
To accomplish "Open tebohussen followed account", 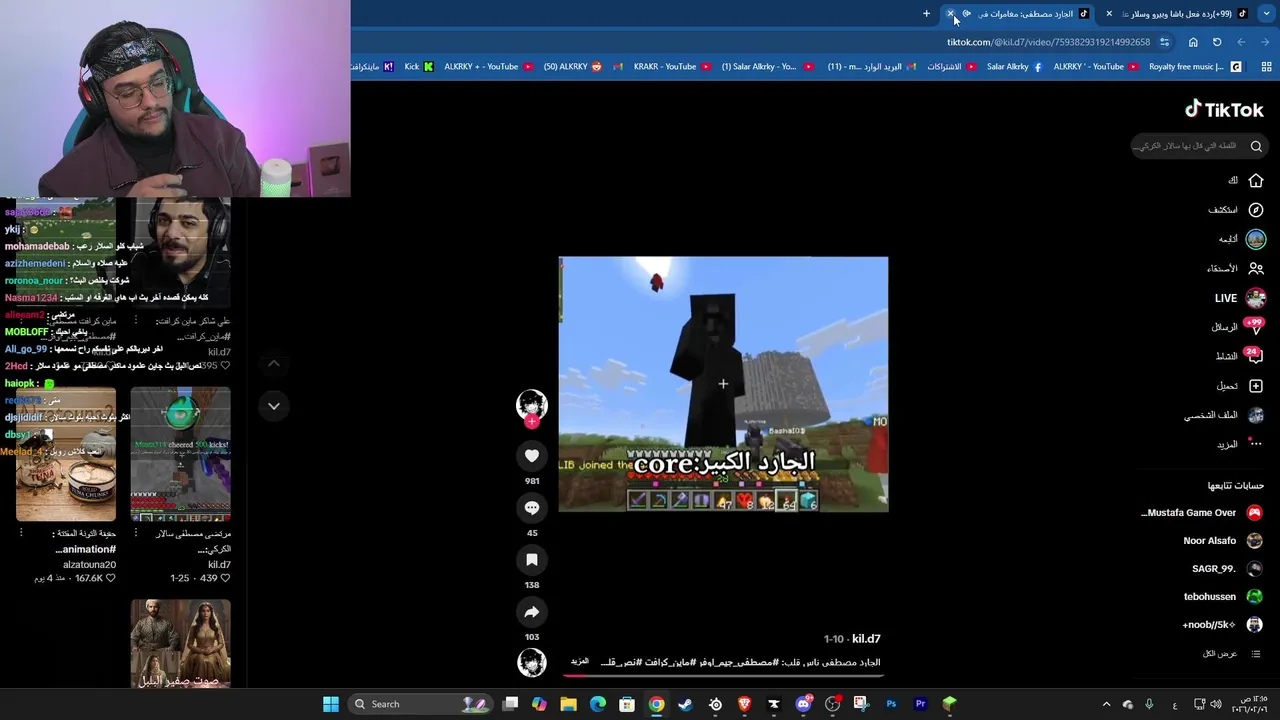I will point(1223,597).
